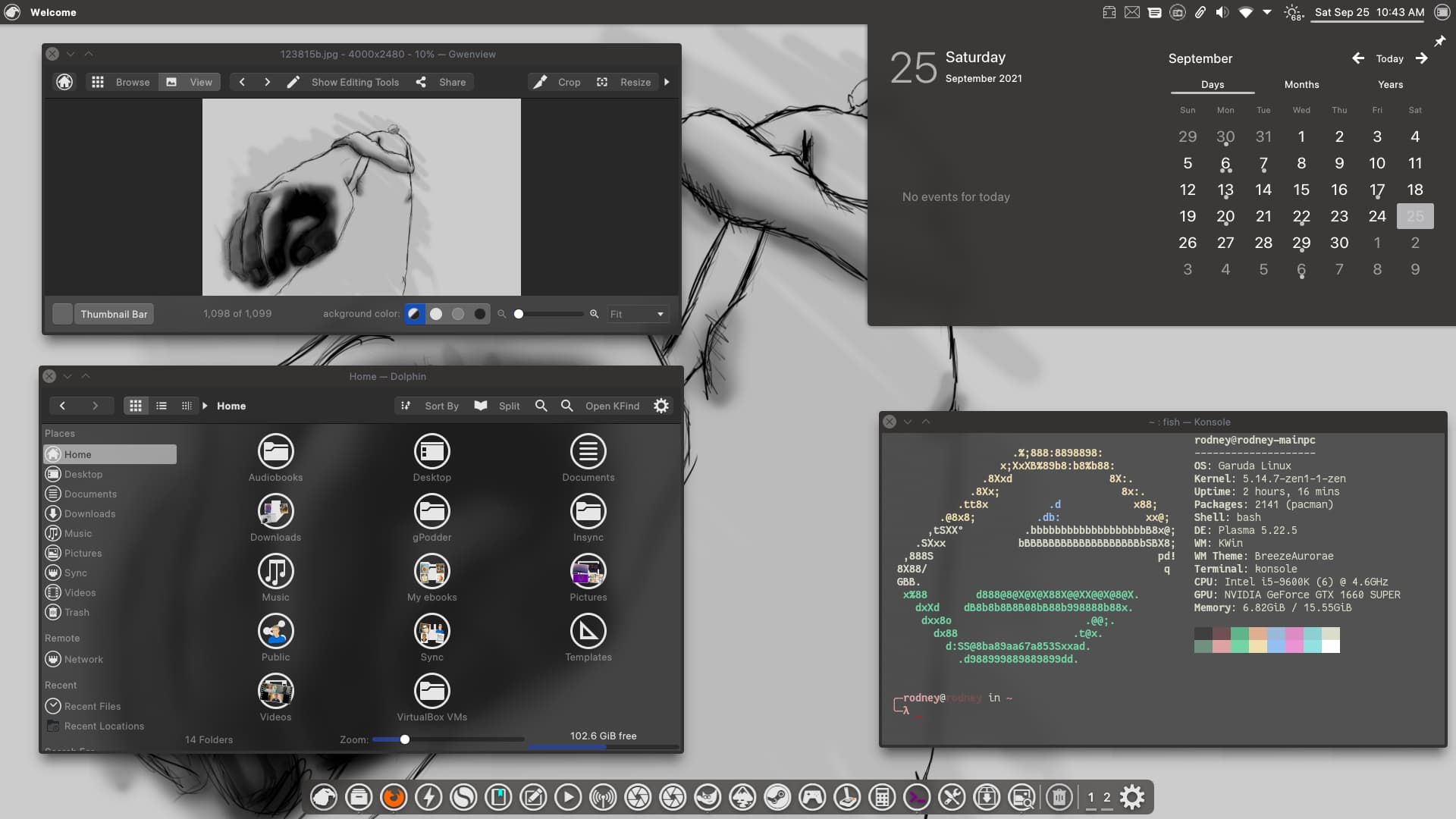Select the blue background color swatch
1456x819 pixels.
click(413, 313)
